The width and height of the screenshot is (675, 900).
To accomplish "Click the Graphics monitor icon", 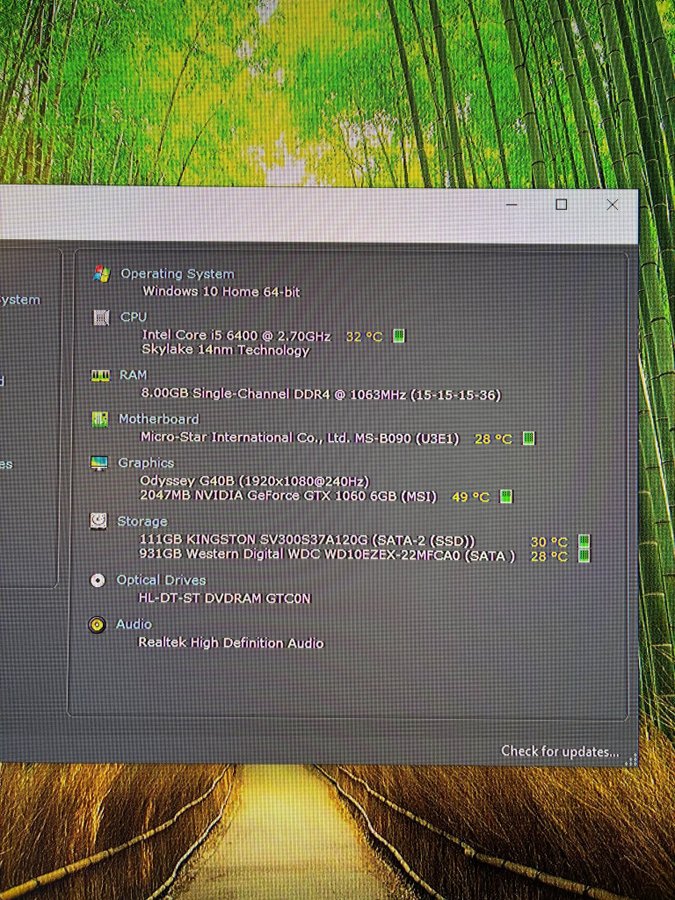I will coord(99,463).
